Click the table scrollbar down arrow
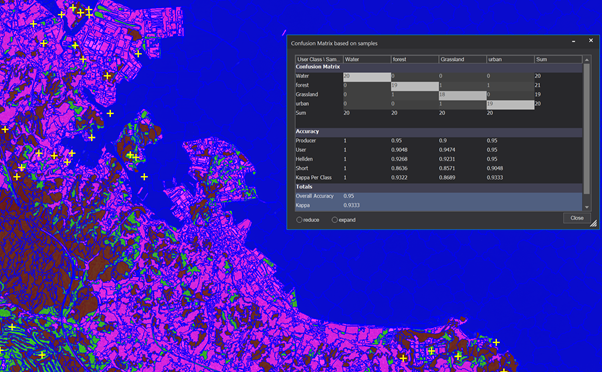602x372 pixels. pos(587,207)
